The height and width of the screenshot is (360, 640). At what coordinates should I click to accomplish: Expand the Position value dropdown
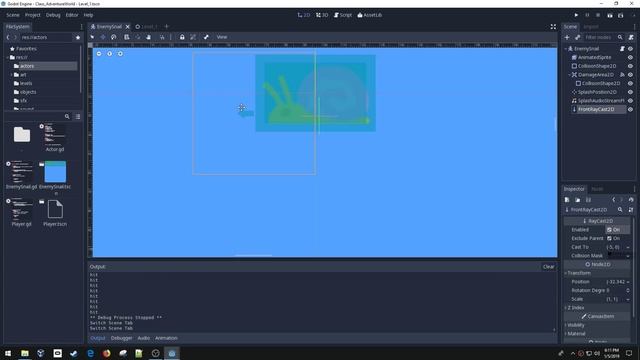[x=628, y=282]
